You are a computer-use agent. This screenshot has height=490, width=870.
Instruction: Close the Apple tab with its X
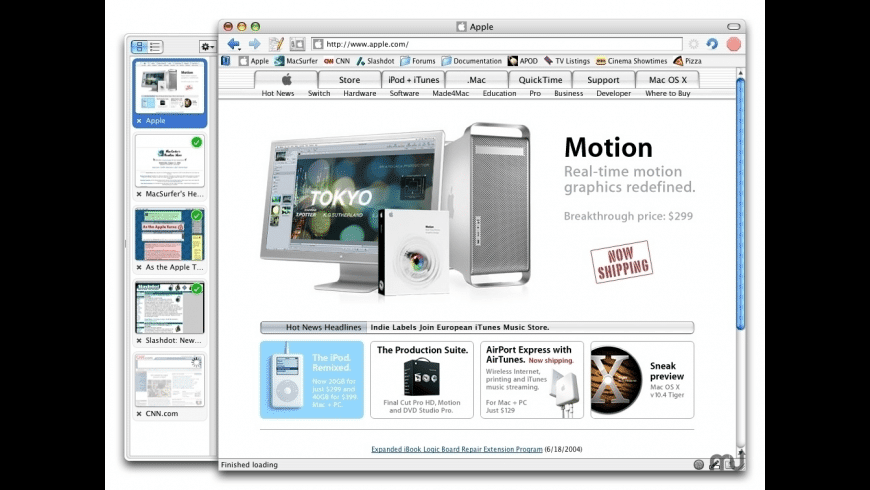click(x=139, y=120)
